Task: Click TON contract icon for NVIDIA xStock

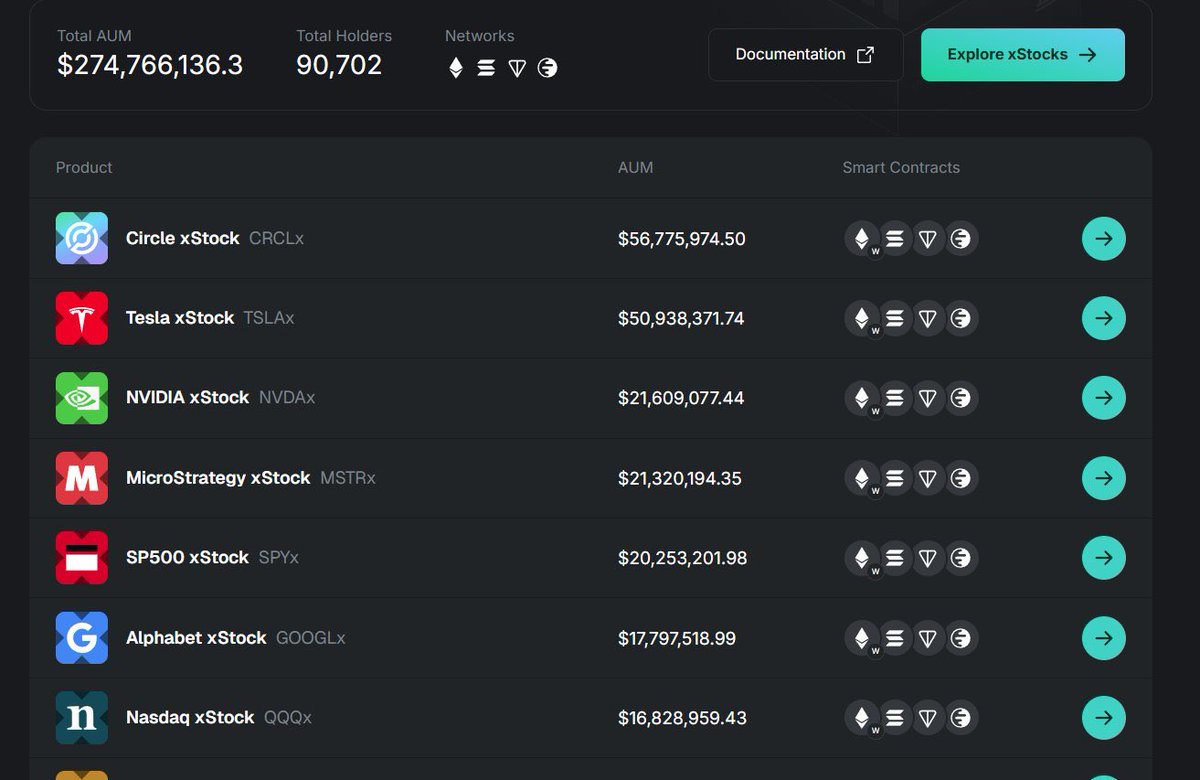Action: coord(928,398)
